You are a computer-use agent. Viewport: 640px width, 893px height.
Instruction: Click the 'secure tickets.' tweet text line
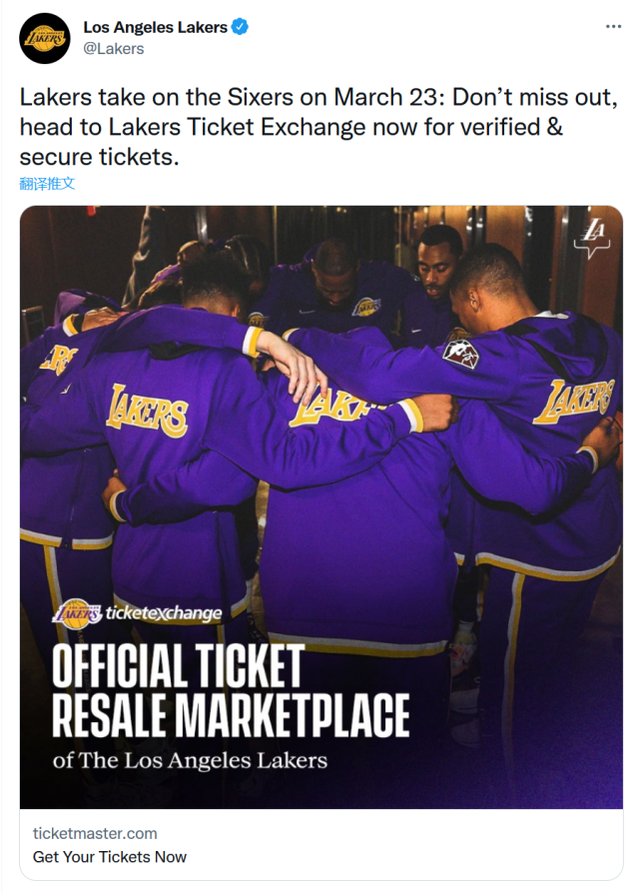[x=99, y=157]
